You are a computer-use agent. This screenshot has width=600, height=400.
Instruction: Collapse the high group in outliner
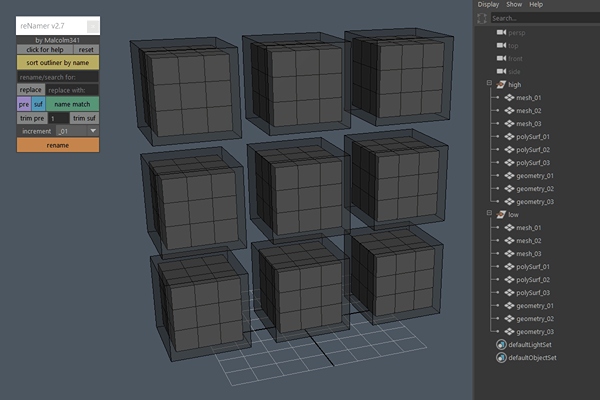point(487,85)
